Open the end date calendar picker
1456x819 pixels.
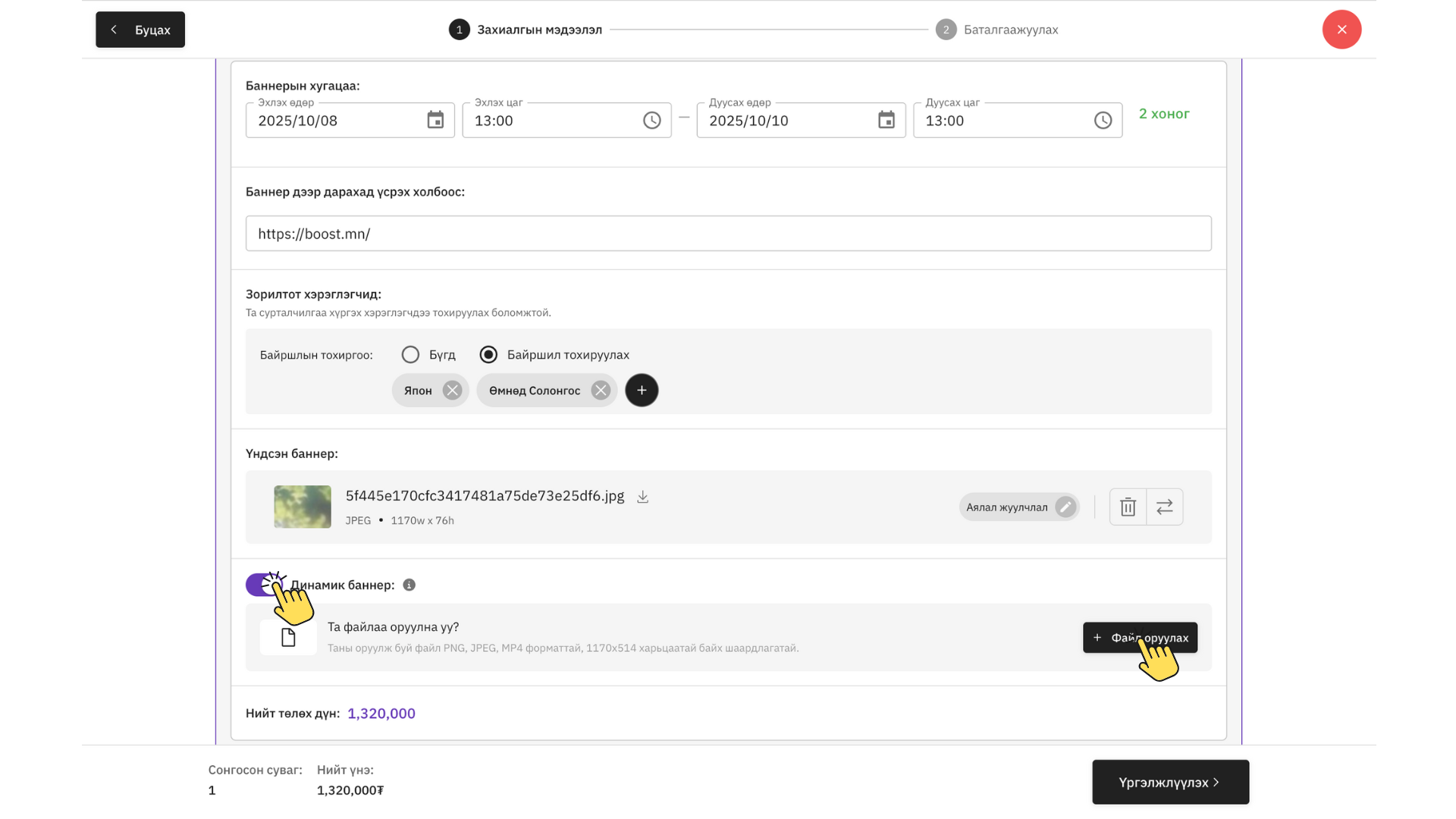coord(886,121)
